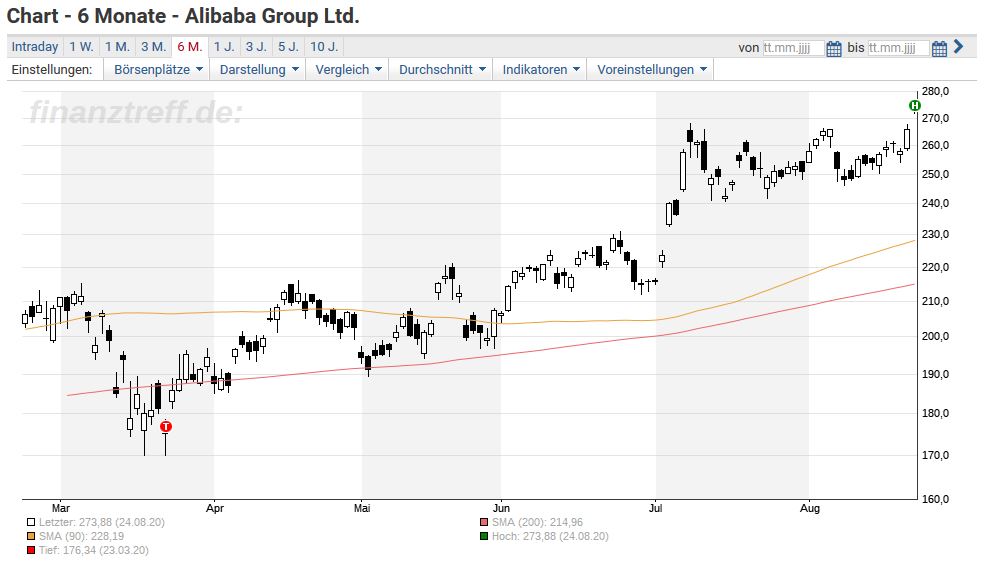990x561 pixels.
Task: Click the orange SMA (90) legend swatch
Action: coord(31,536)
